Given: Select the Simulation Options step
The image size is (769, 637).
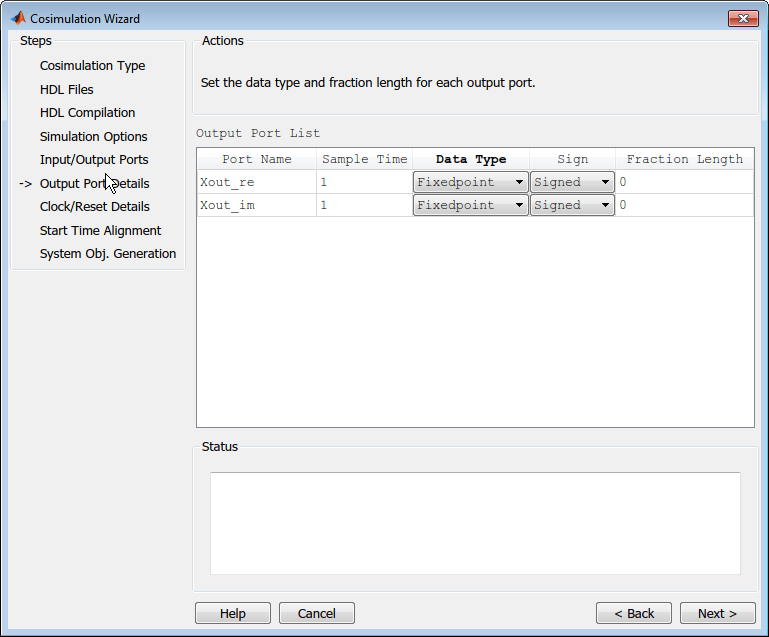Looking at the screenshot, I should [93, 136].
